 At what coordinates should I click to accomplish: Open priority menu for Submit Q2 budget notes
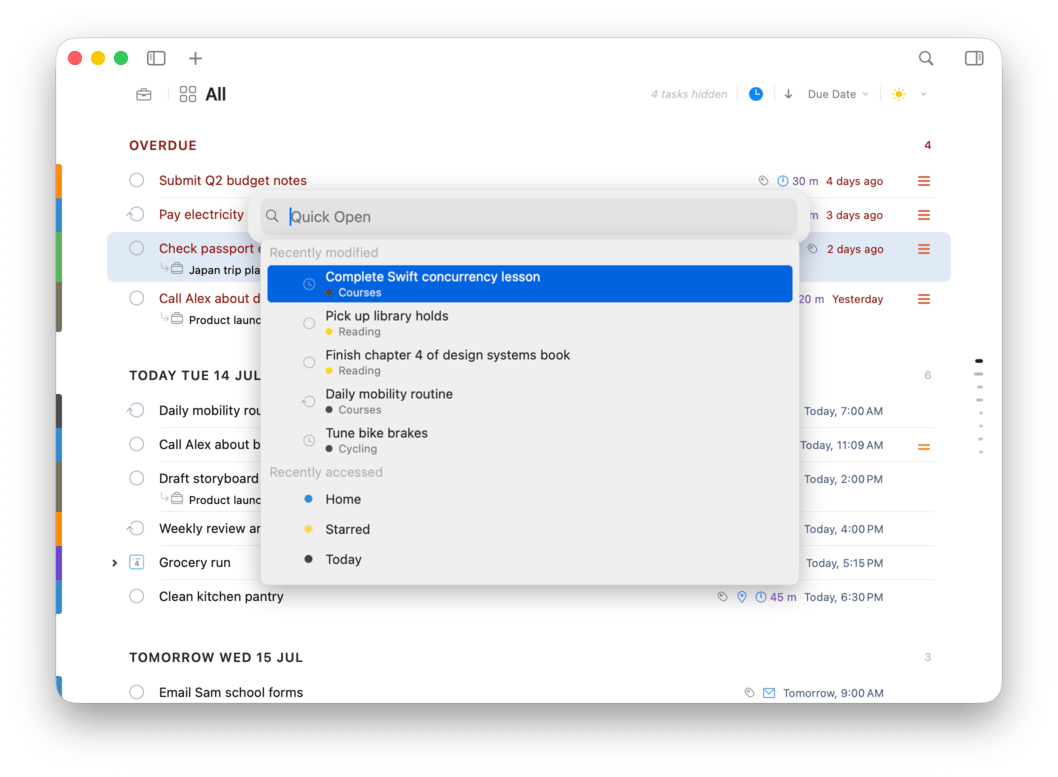click(x=924, y=181)
